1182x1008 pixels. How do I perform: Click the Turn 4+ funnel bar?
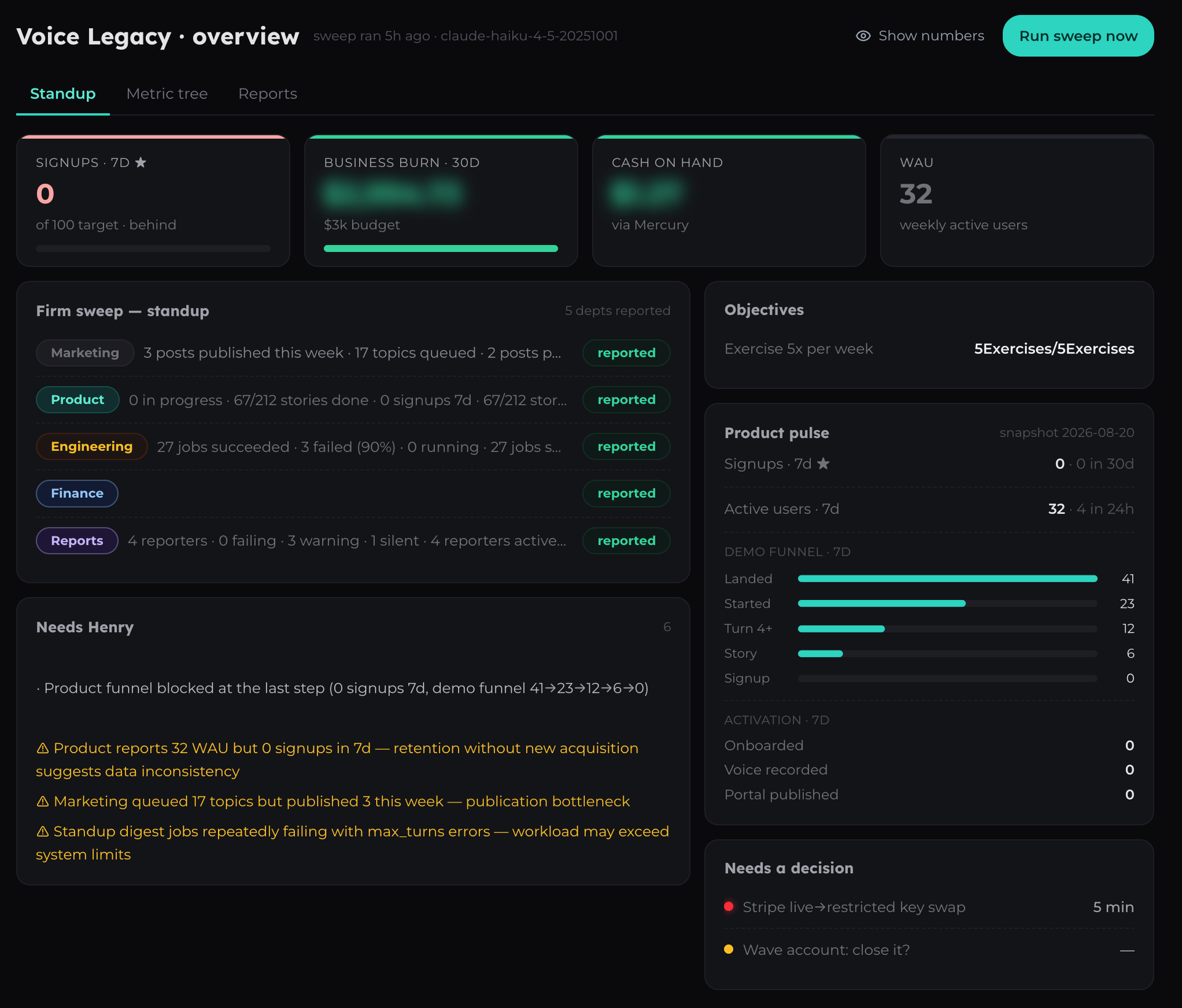947,628
